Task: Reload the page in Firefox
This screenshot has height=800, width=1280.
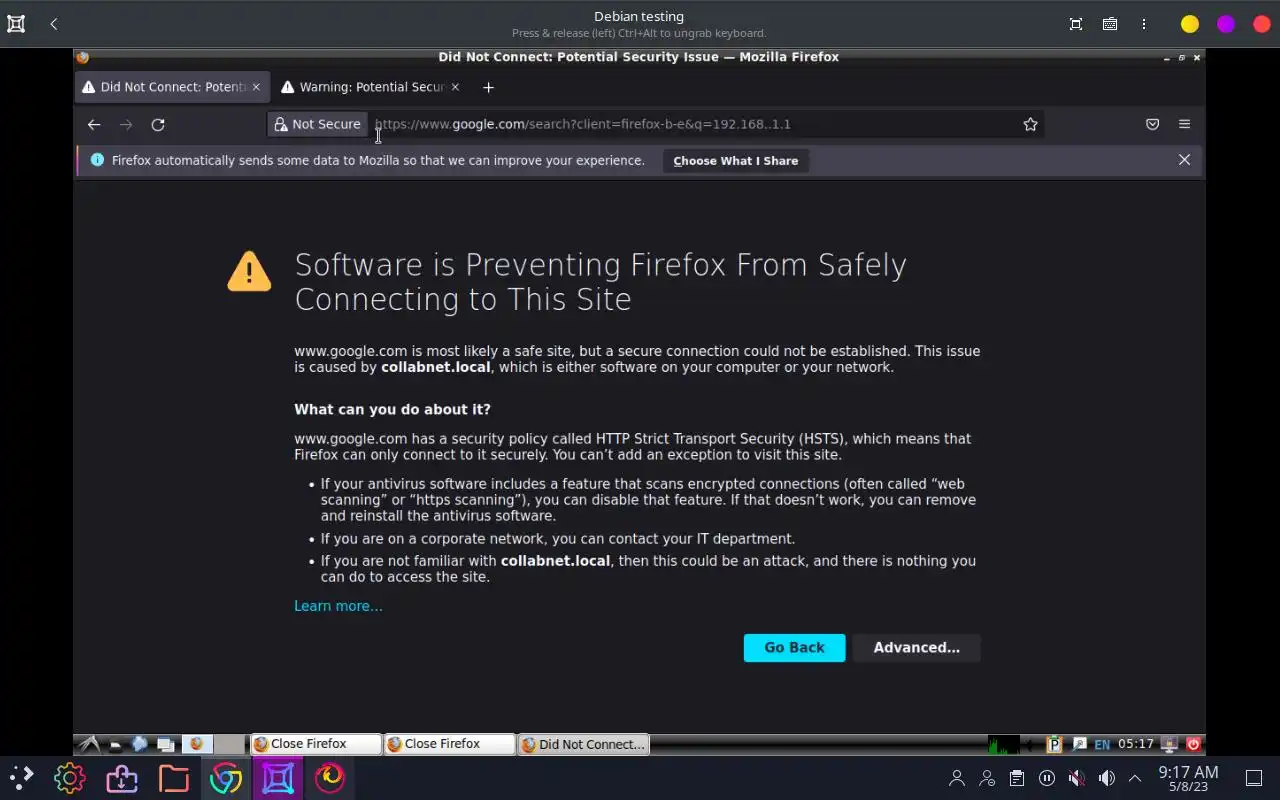Action: 158,125
